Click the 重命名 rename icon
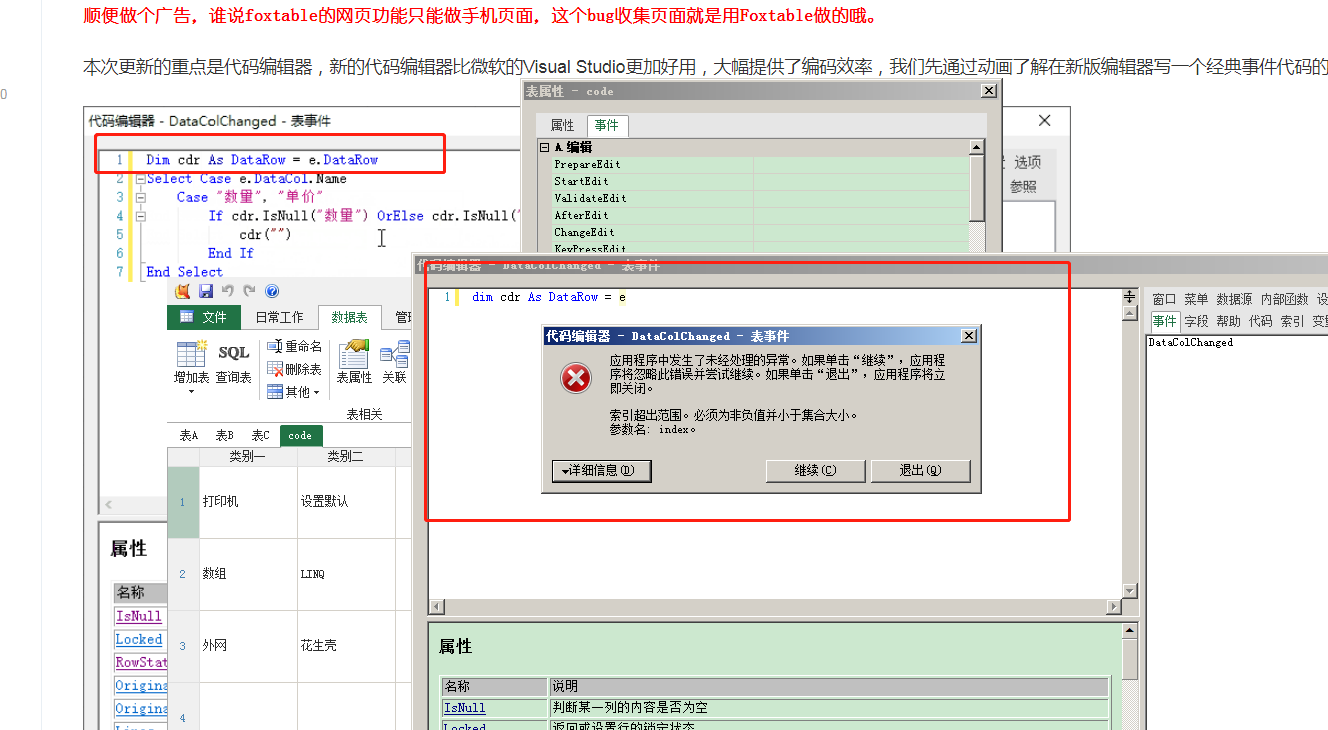 [275, 346]
